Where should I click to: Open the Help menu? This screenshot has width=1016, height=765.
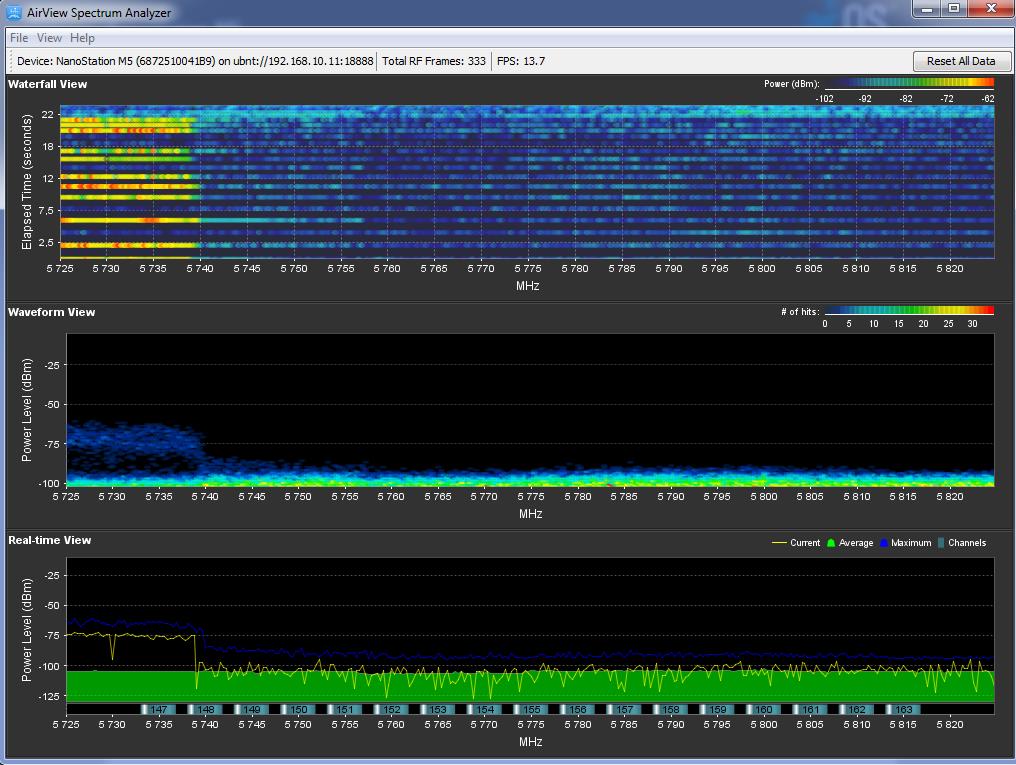click(83, 38)
